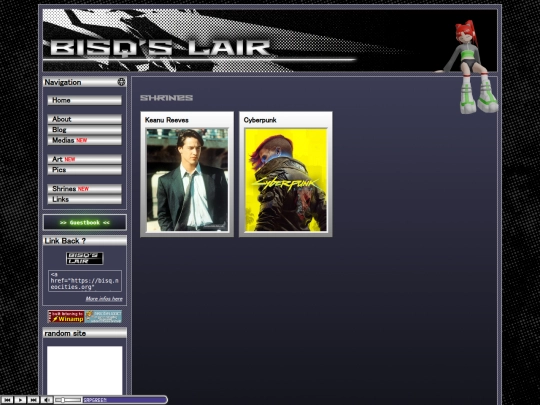This screenshot has width=540, height=405.
Task: Open the Cyberpunk shrine cover image
Action: [286, 180]
